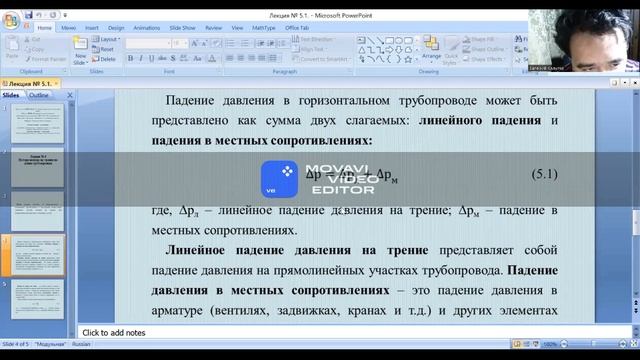Viewport: 640px width, 360px height.
Task: Open Shape Fill options
Action: click(479, 39)
